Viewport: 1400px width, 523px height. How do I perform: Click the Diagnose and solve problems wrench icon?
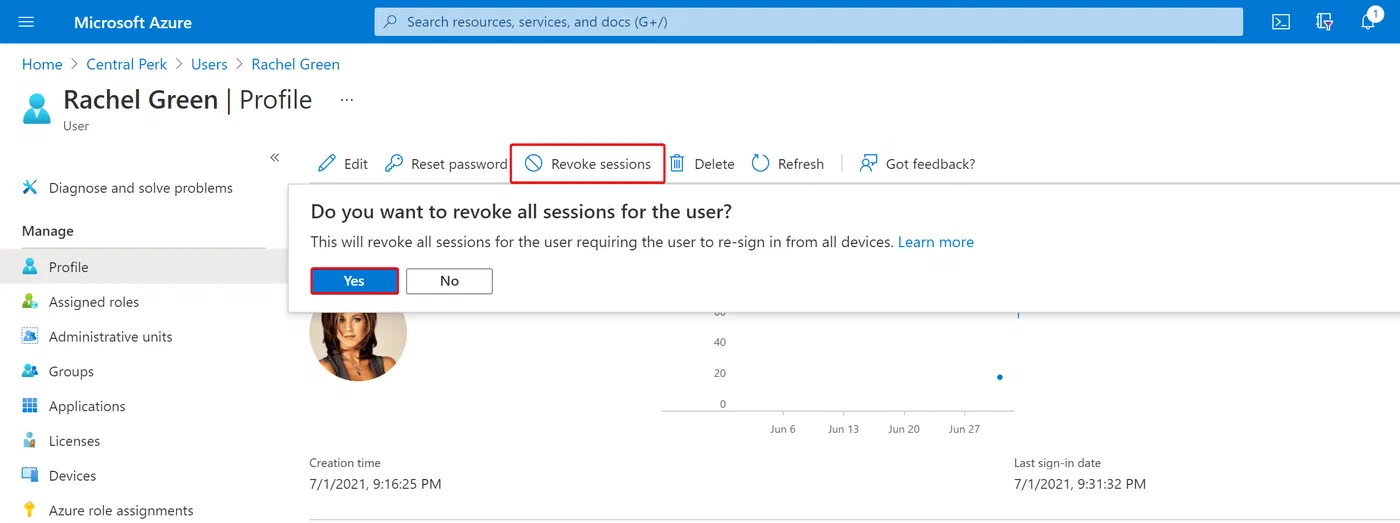coord(30,187)
